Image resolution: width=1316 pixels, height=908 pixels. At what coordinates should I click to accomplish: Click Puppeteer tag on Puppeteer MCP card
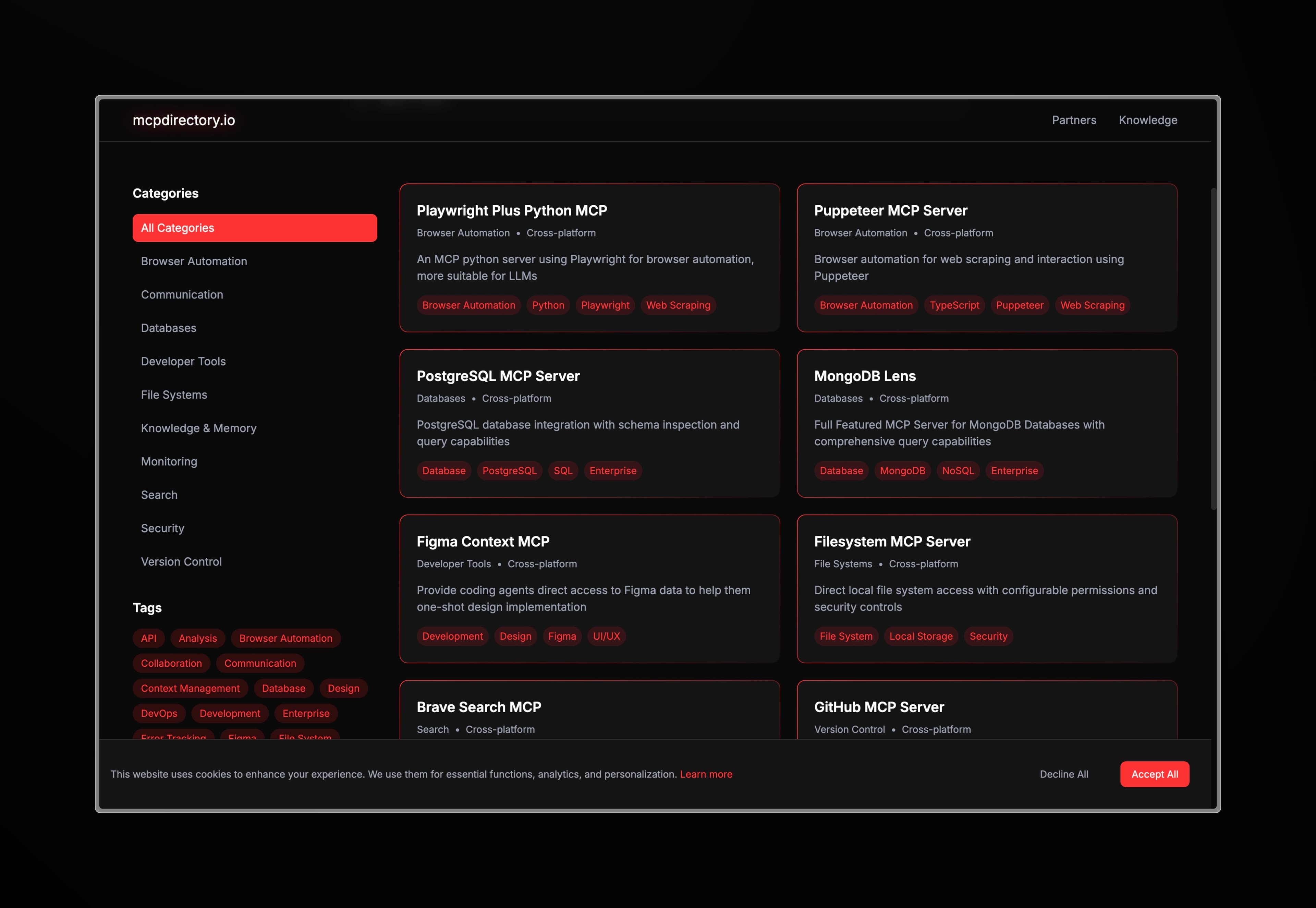[x=1020, y=305]
